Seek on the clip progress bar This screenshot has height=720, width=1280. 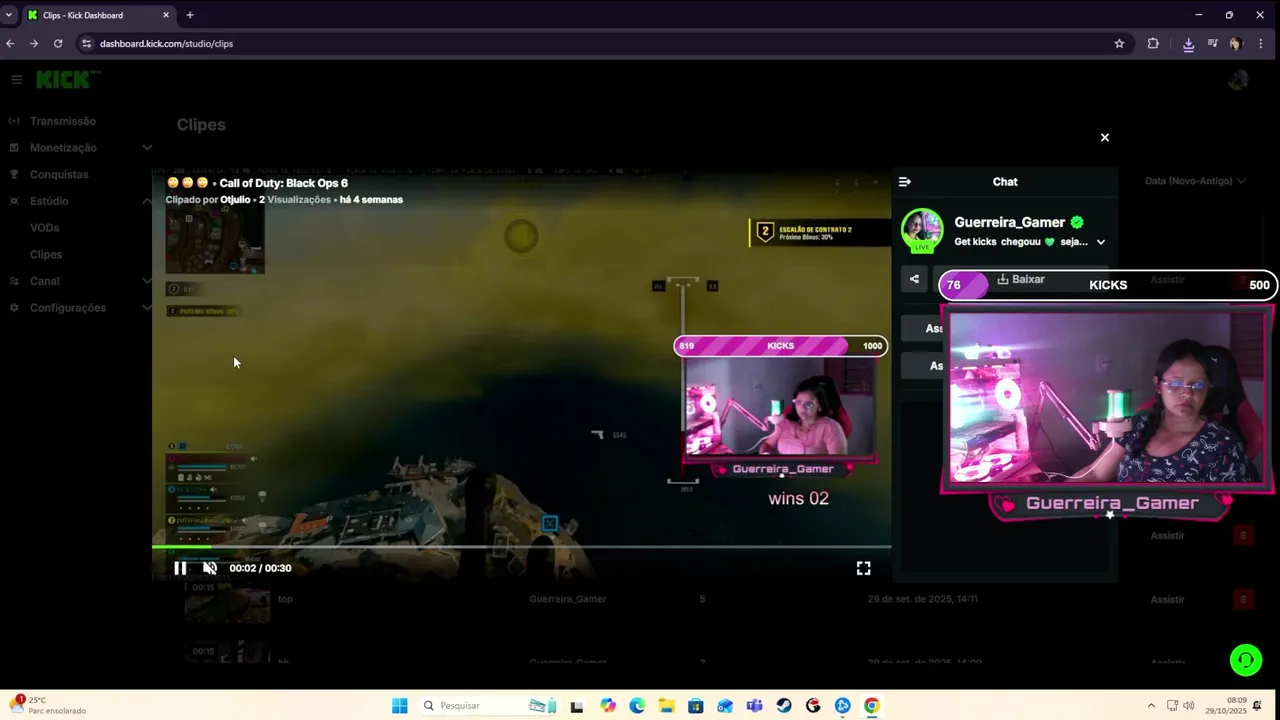click(521, 547)
